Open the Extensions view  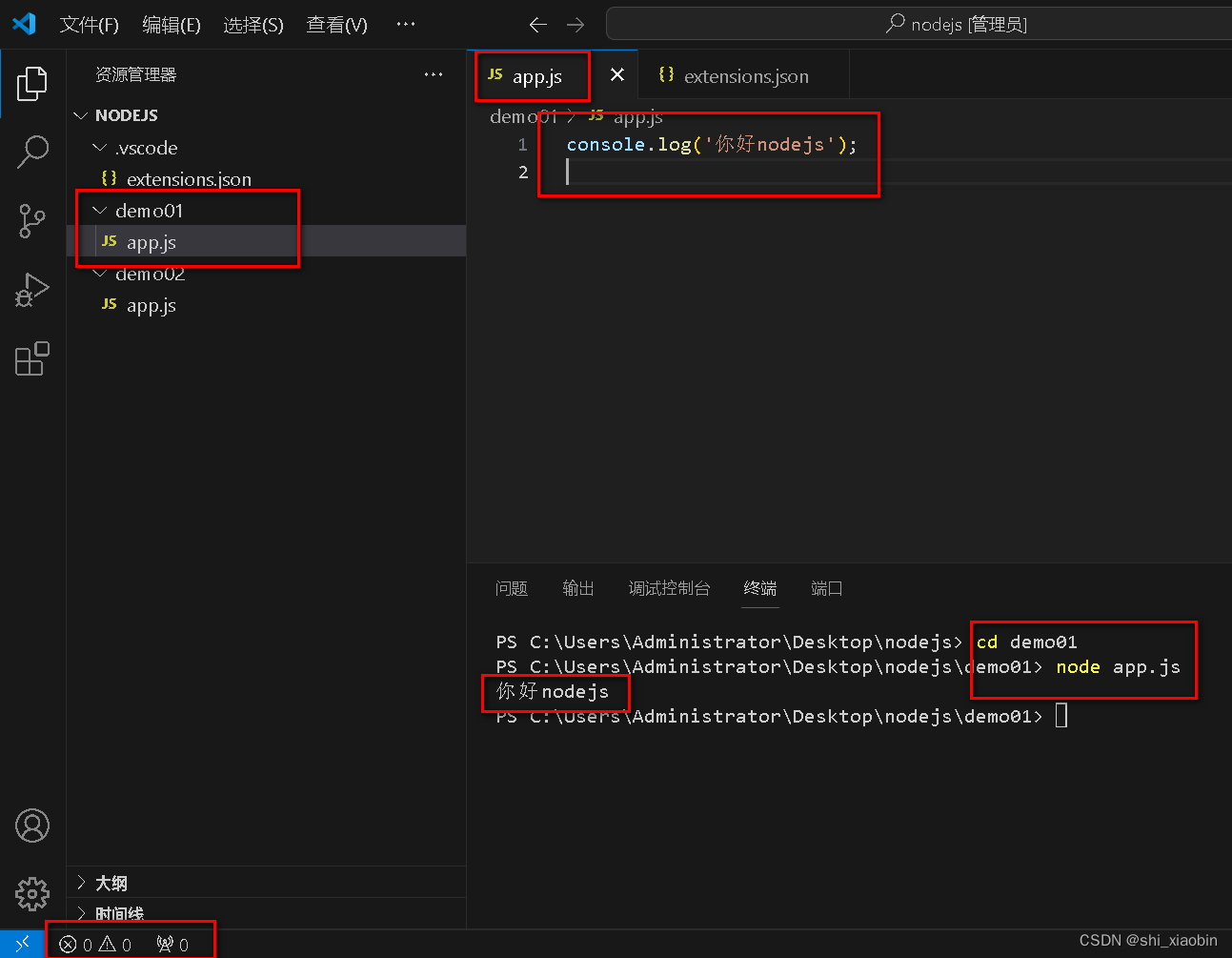coord(32,358)
